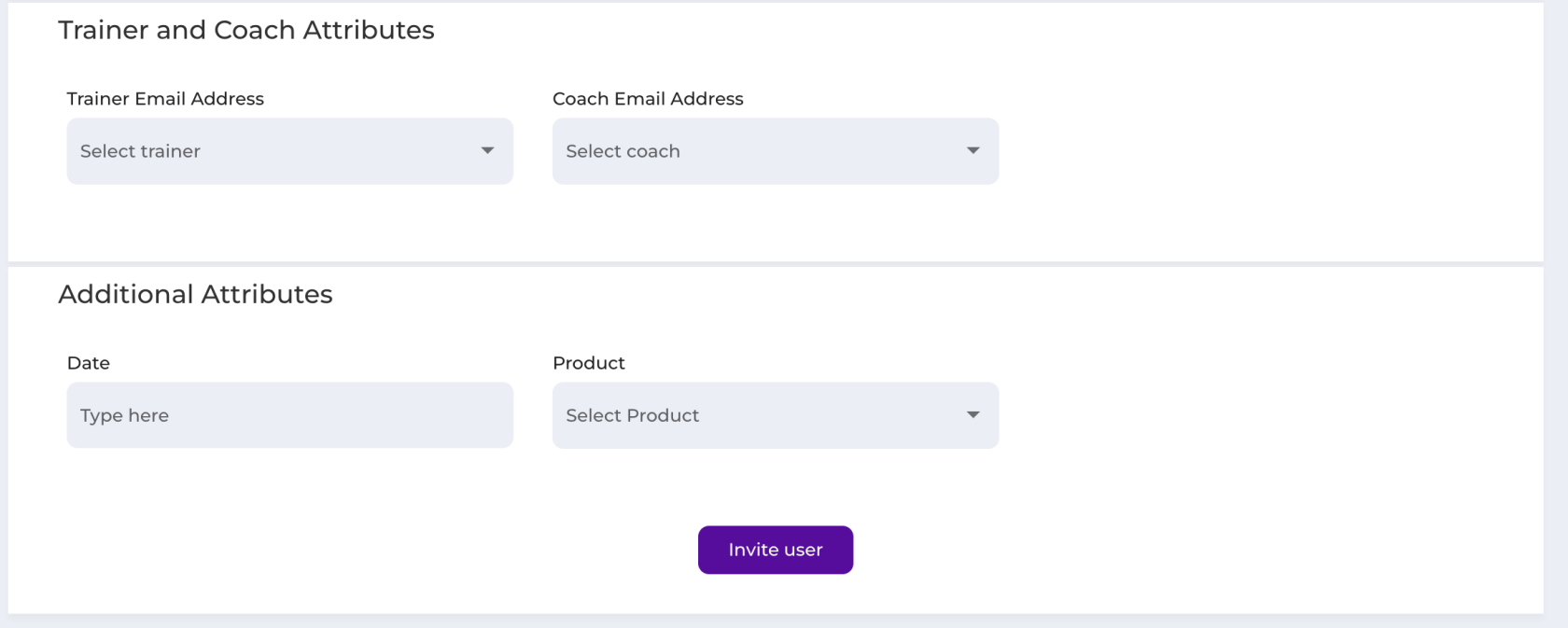Click the 'Select trainer' placeholder text

pyautogui.click(x=140, y=151)
